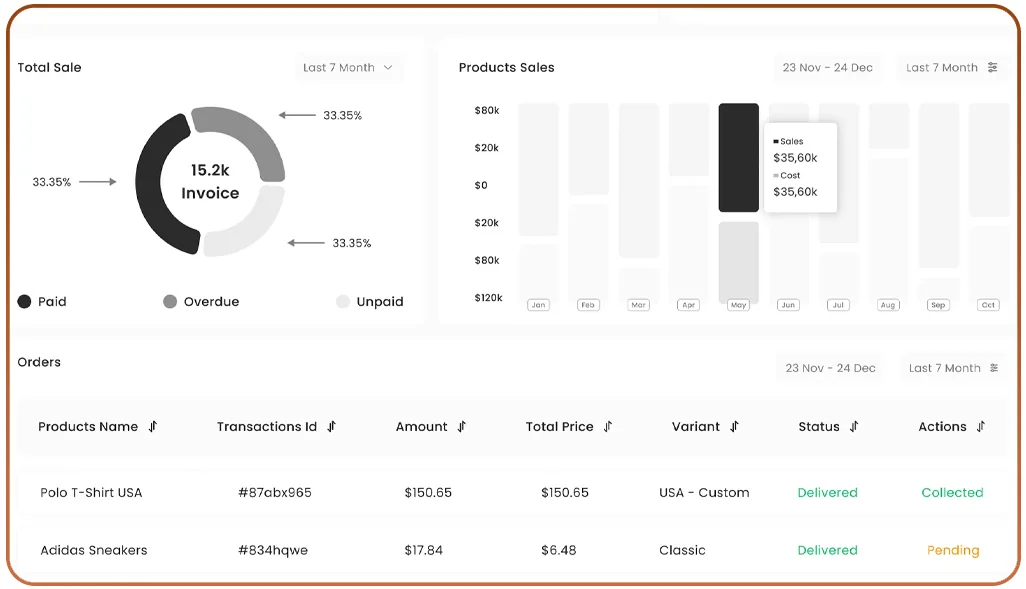Open the Last 7 Month dropdown in Total Sale
1026x589 pixels.
(x=347, y=67)
